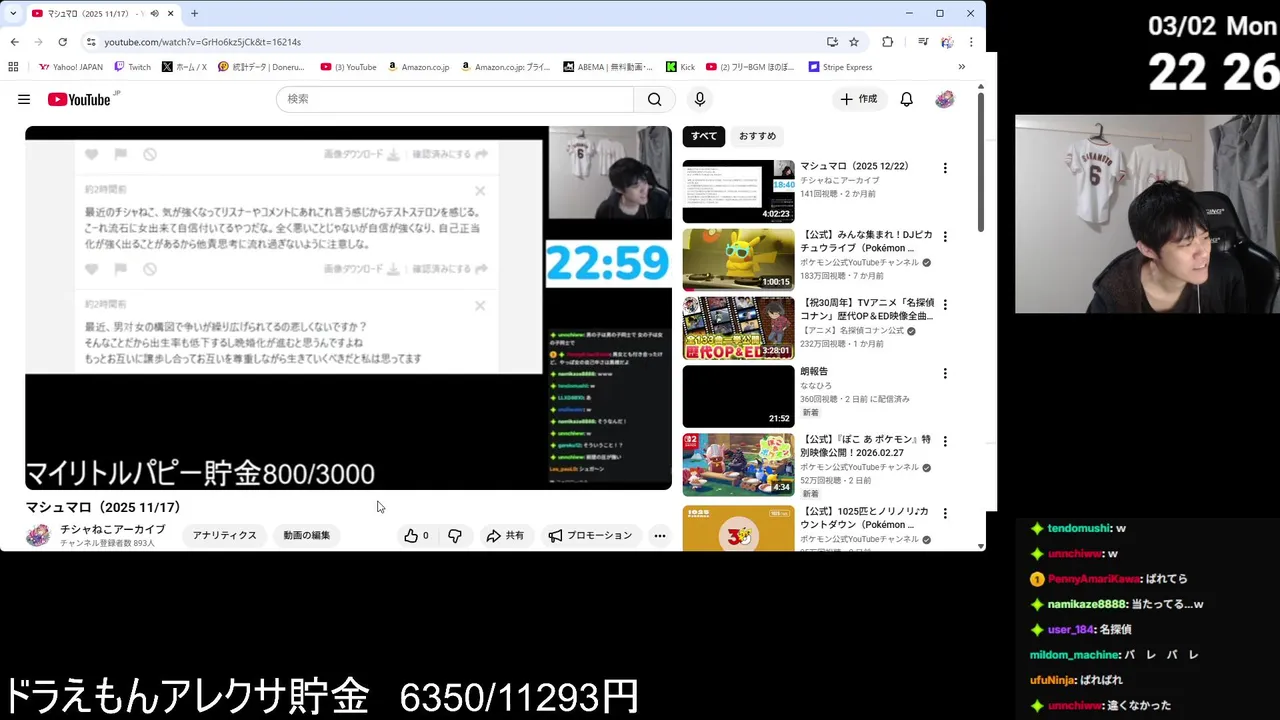This screenshot has width=1280, height=720.
Task: Open the Twitch bookmark
Action: coord(133,67)
